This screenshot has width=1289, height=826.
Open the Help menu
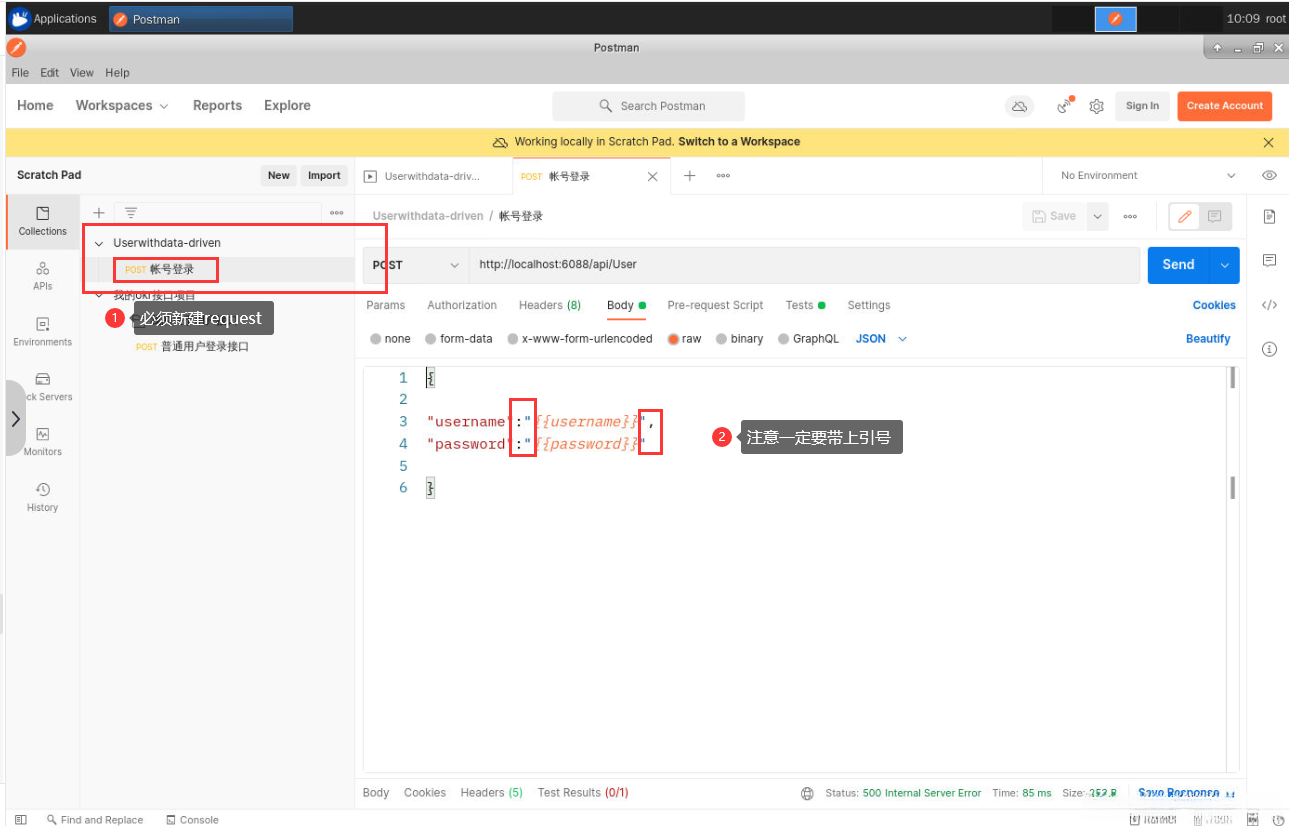tap(117, 73)
